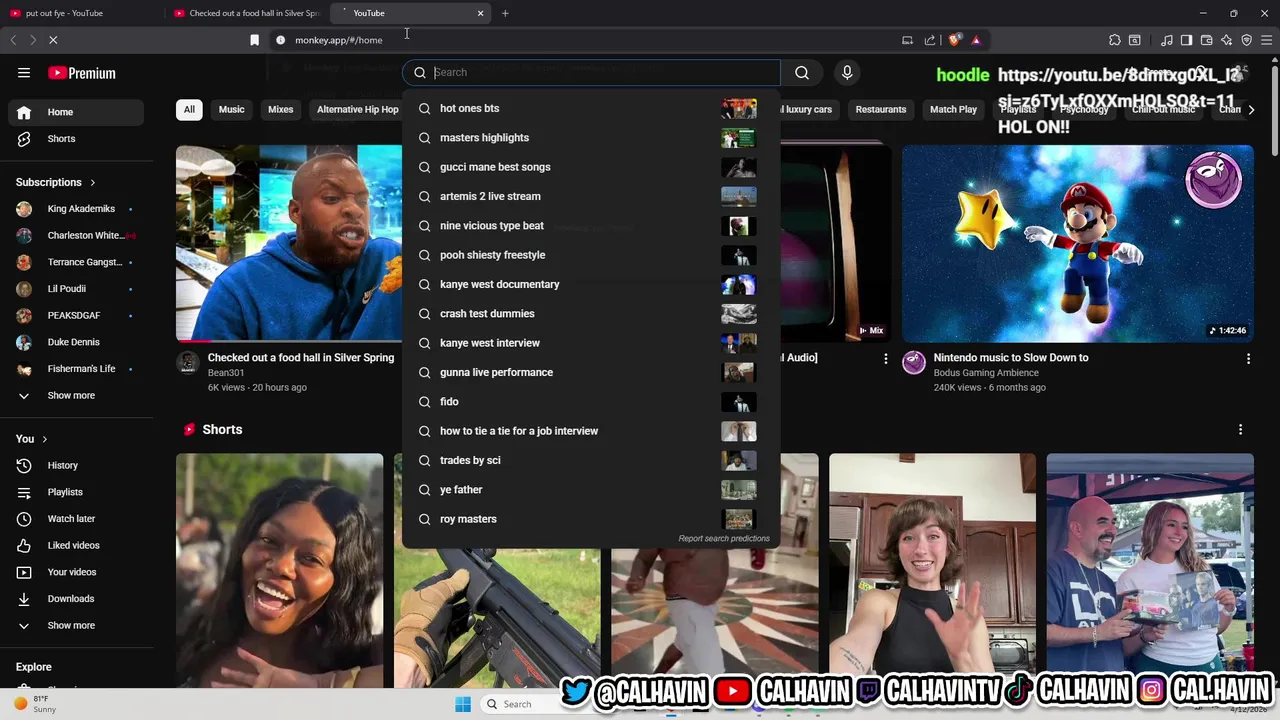
Task: Open 'Nintendo music to Slow Down to' title
Action: point(1011,358)
